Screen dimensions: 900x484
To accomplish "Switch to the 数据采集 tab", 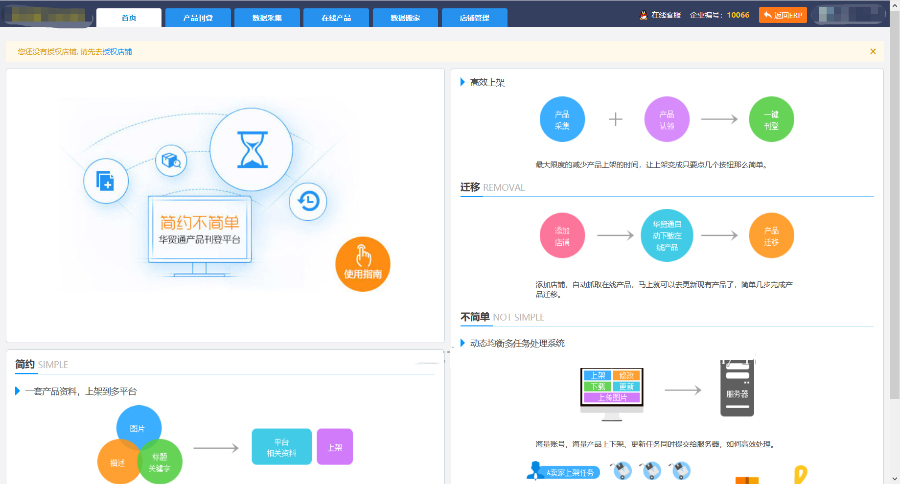I will point(267,17).
